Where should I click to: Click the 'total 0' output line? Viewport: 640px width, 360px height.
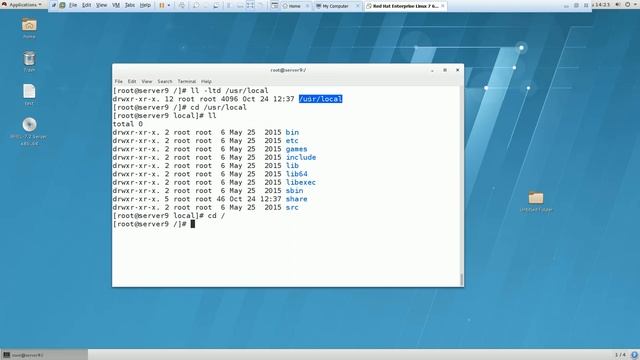(x=128, y=124)
